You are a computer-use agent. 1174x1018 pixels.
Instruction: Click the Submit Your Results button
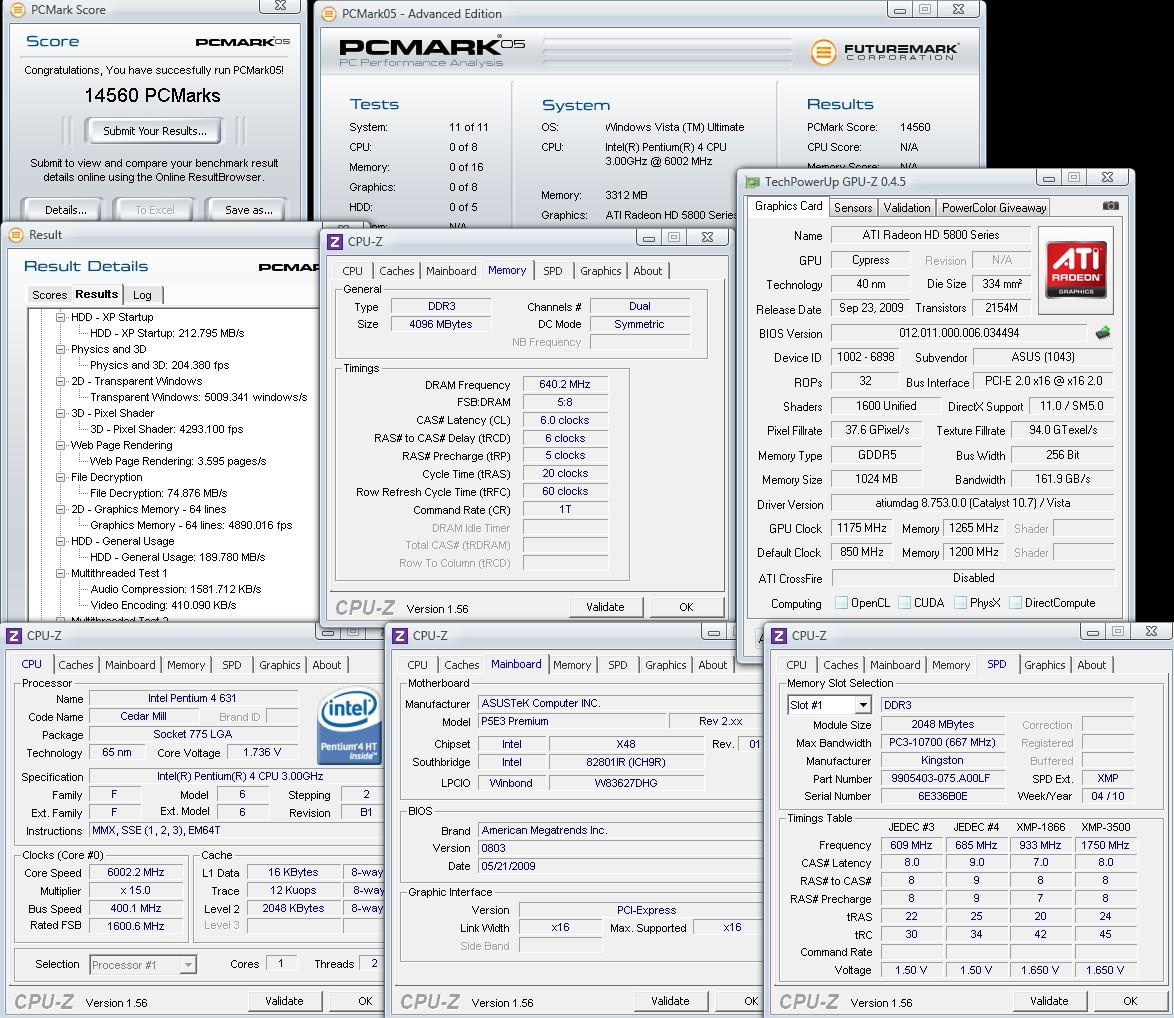tap(154, 131)
